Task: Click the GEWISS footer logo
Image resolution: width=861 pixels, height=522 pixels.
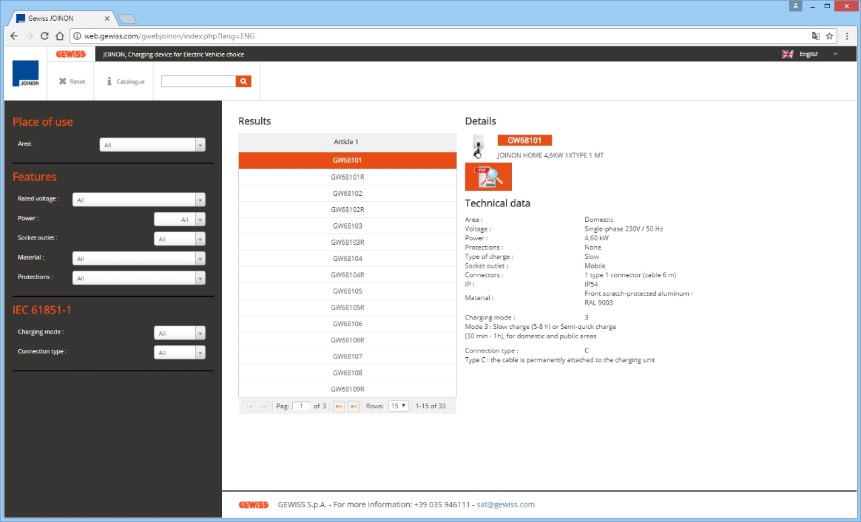Action: click(x=253, y=505)
